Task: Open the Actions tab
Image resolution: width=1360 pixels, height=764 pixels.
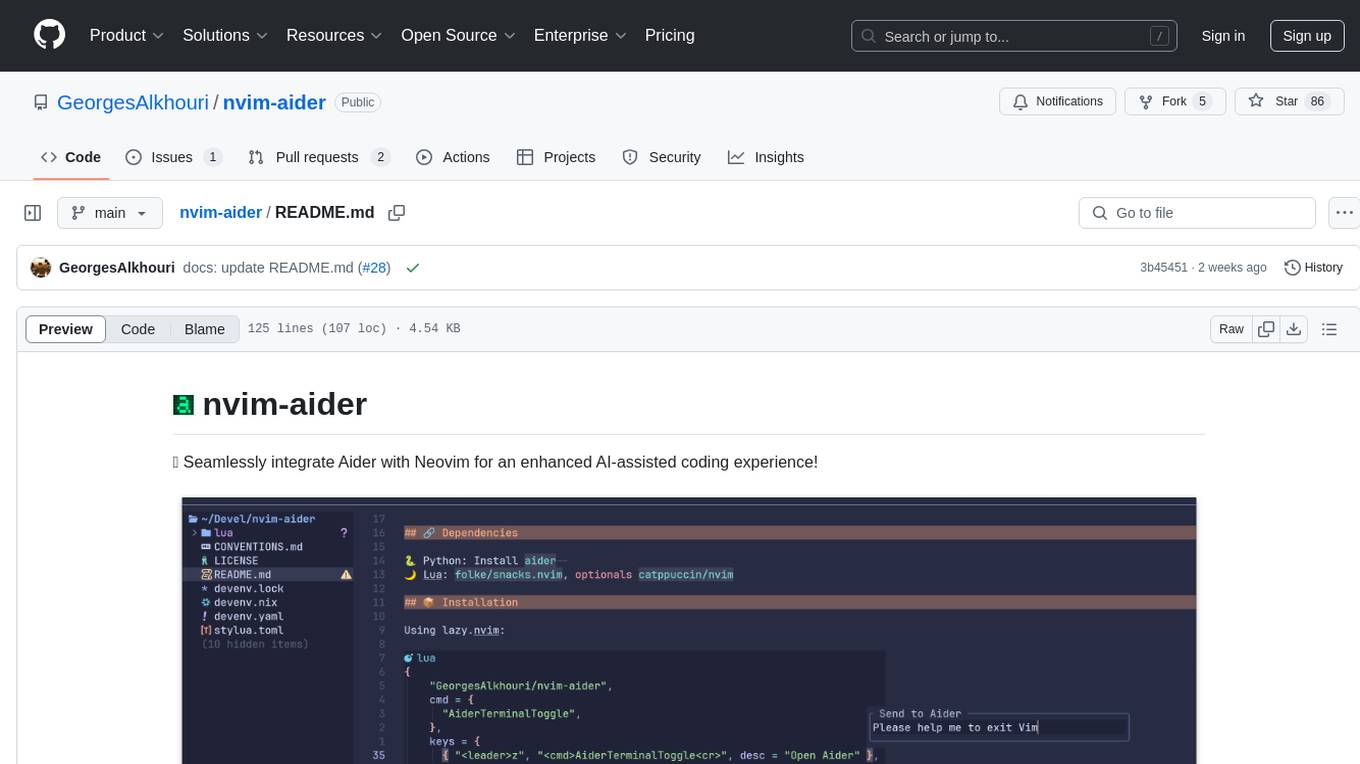Action: point(452,157)
